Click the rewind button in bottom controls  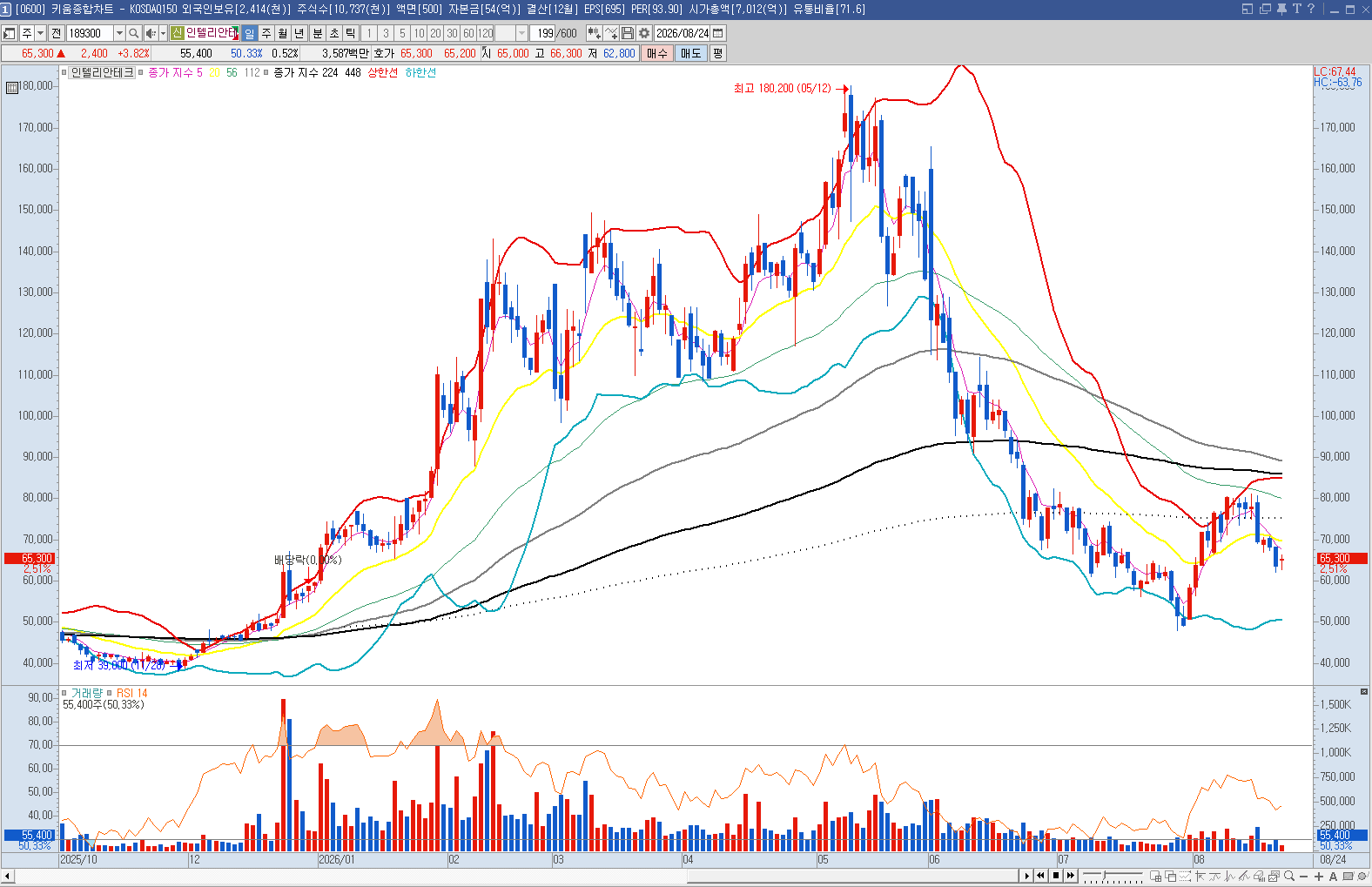click(1041, 876)
